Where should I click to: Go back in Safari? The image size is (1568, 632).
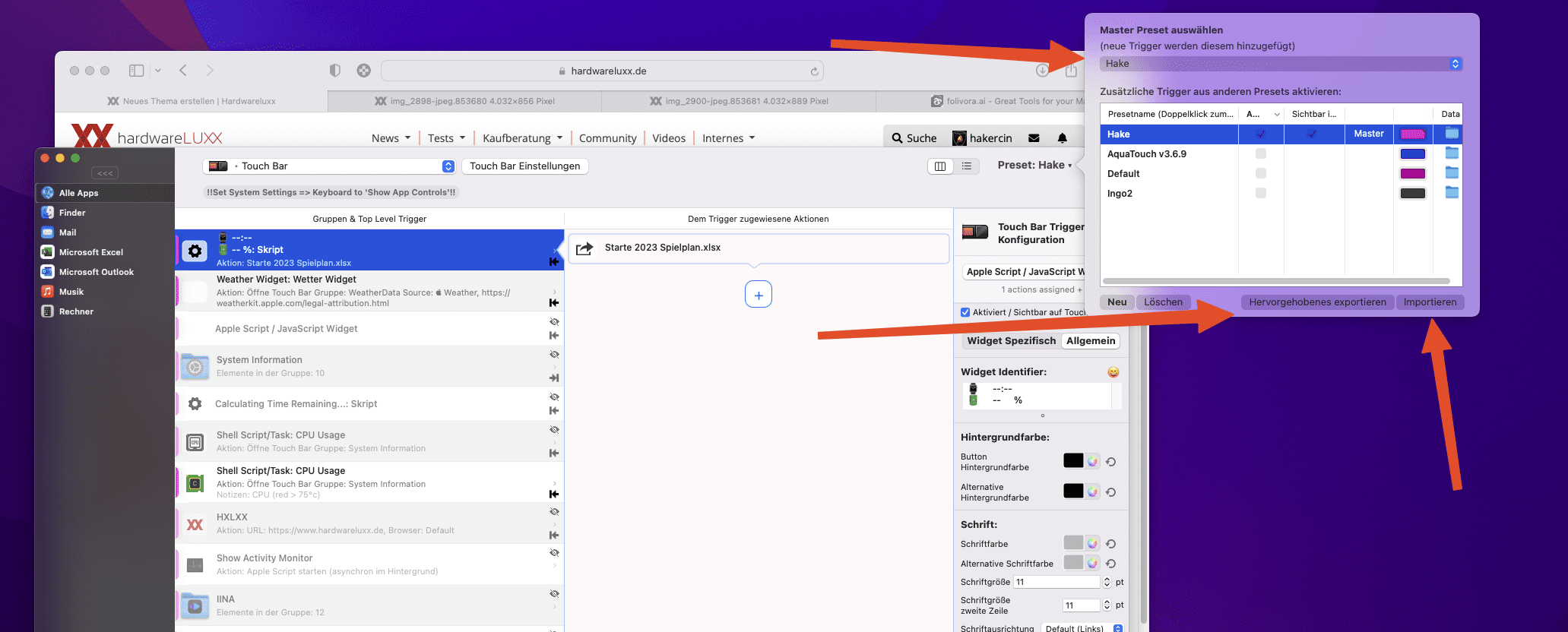point(183,71)
